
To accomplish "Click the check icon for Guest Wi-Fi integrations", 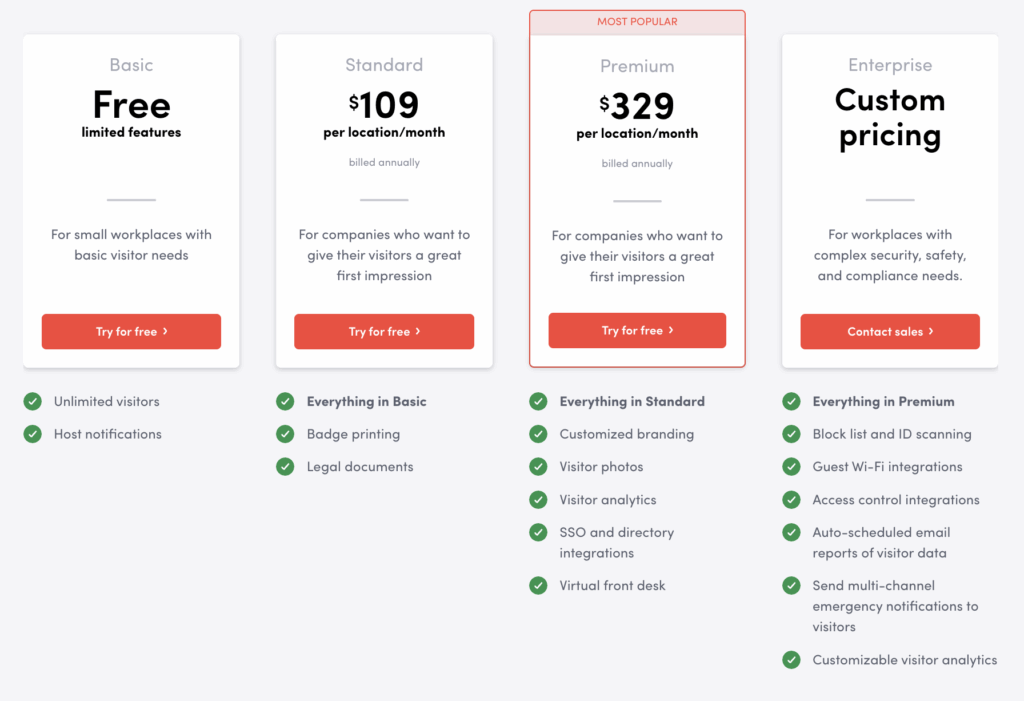I will (792, 467).
